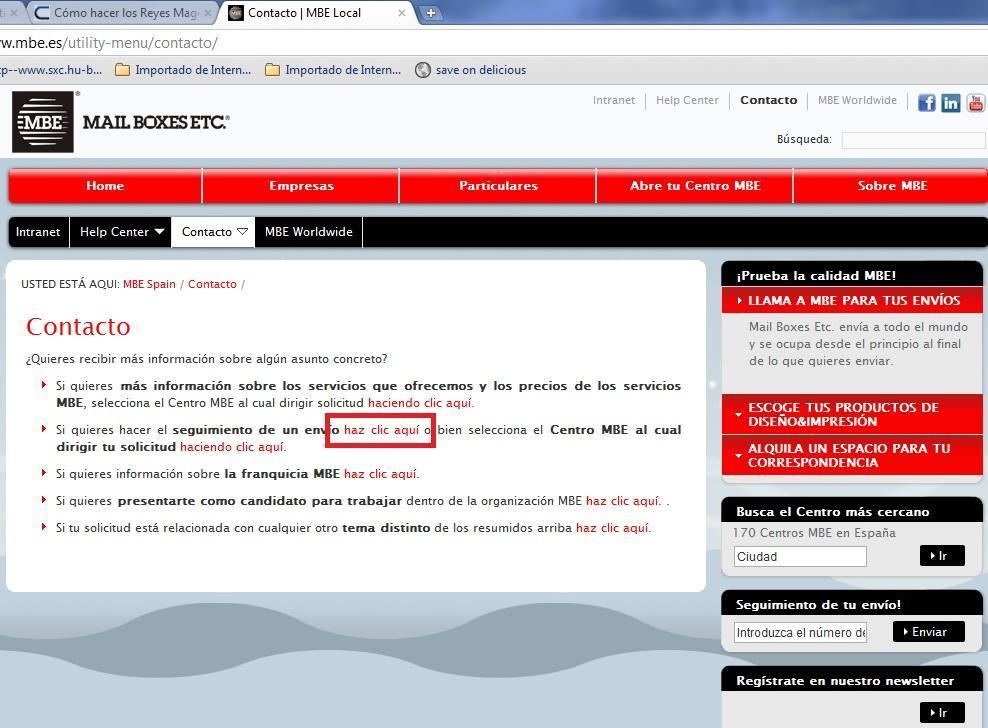Click 'haz clic aquí' for franquicia MBE
Viewport: 988px width, 728px height.
tap(380, 474)
